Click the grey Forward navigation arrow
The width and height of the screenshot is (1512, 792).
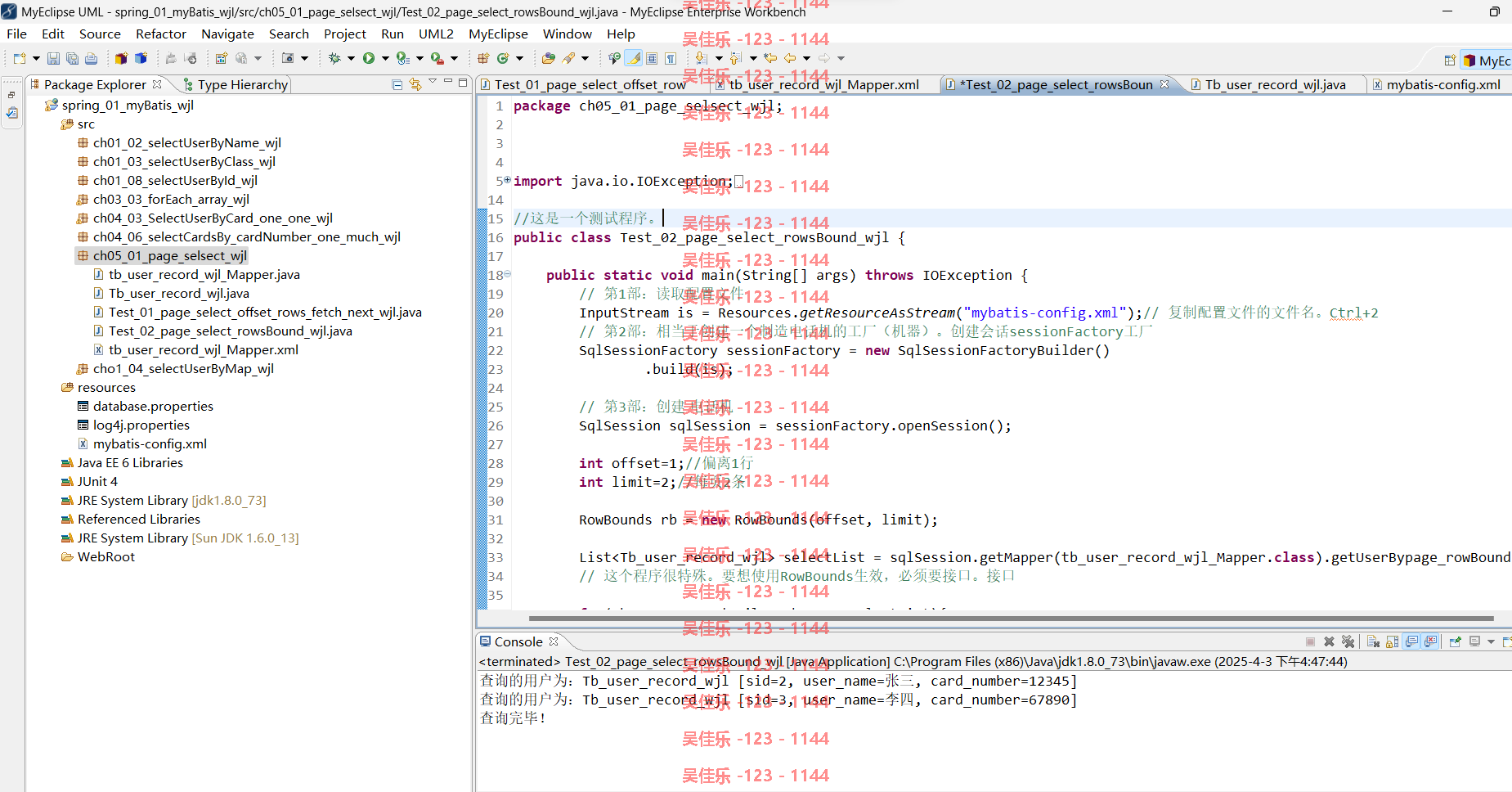click(x=824, y=58)
